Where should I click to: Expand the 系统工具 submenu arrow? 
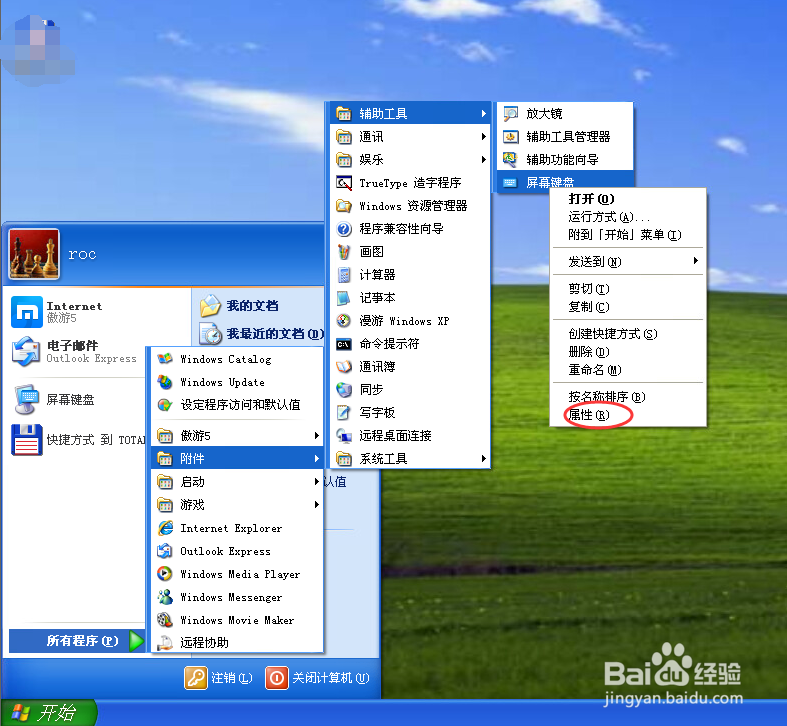483,458
